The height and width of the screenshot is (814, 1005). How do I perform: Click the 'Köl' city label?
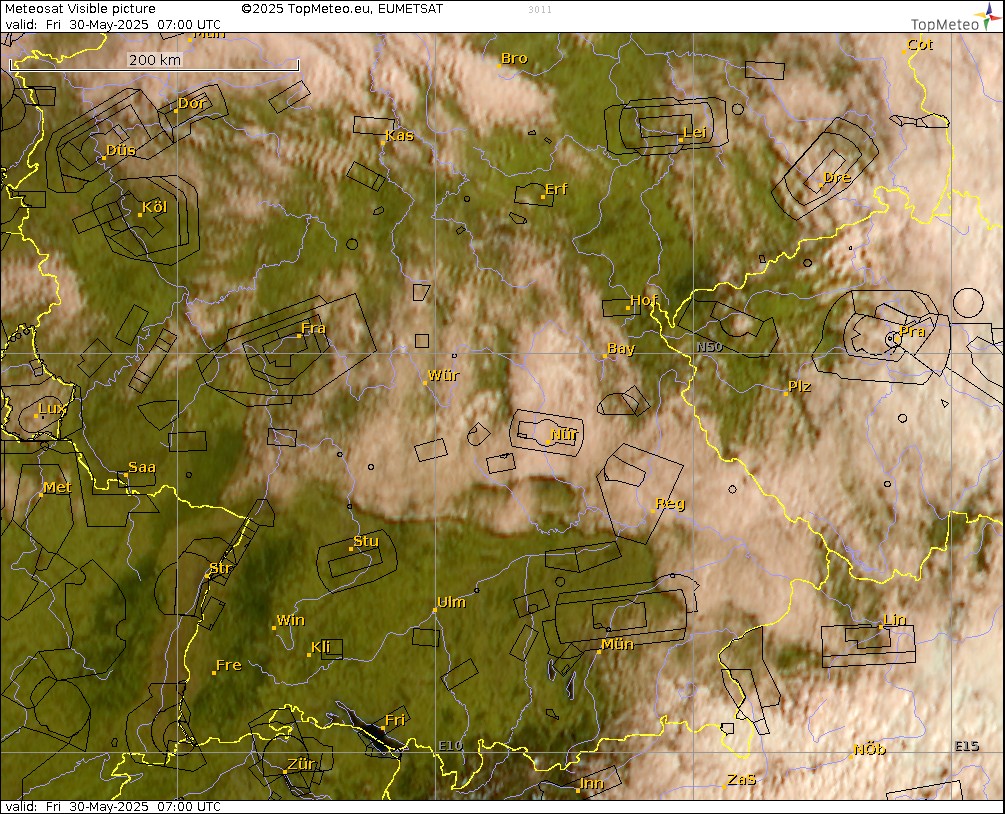pos(154,207)
